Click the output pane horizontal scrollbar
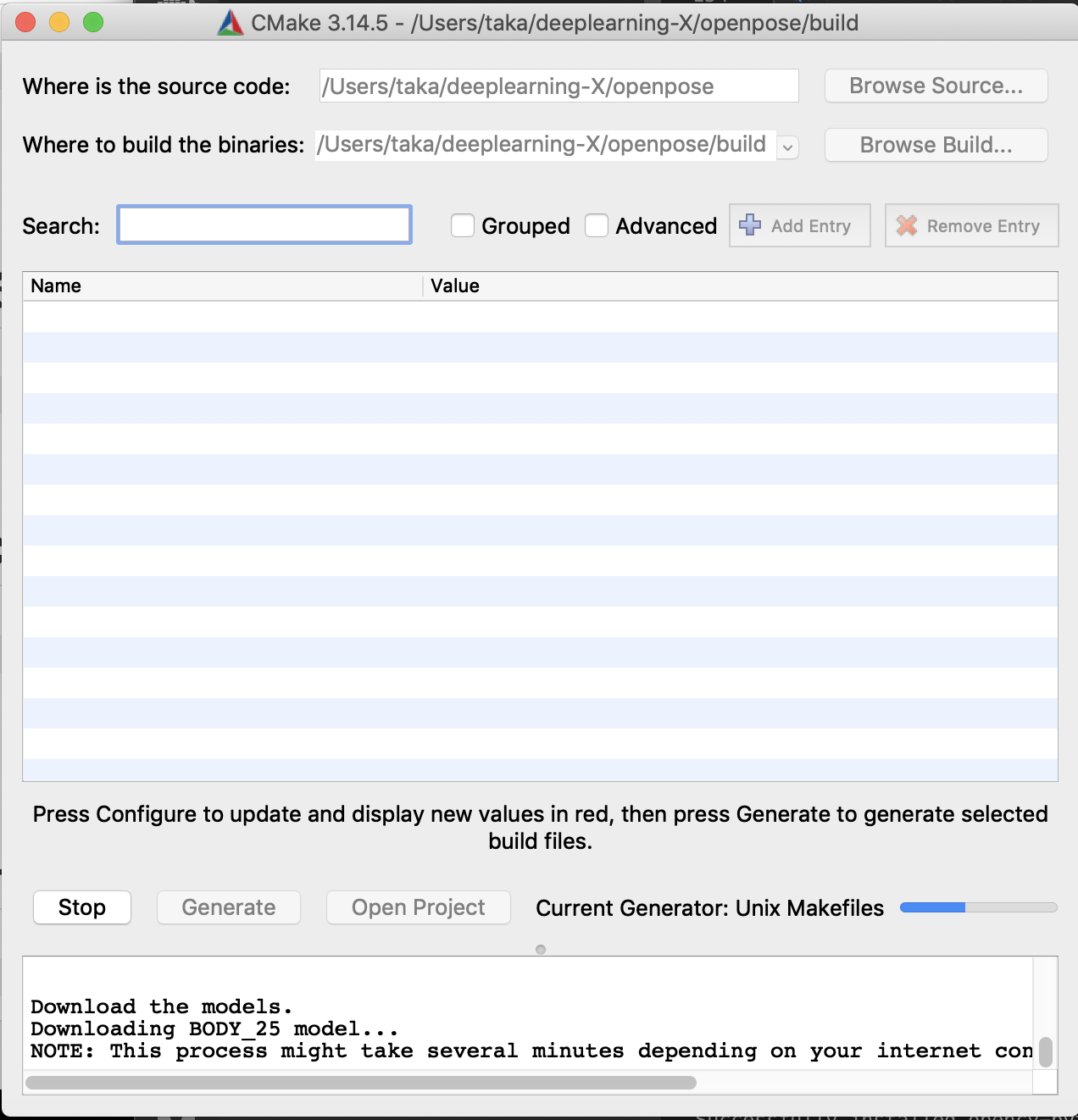Screen dimensions: 1078x1120 coord(361,1083)
